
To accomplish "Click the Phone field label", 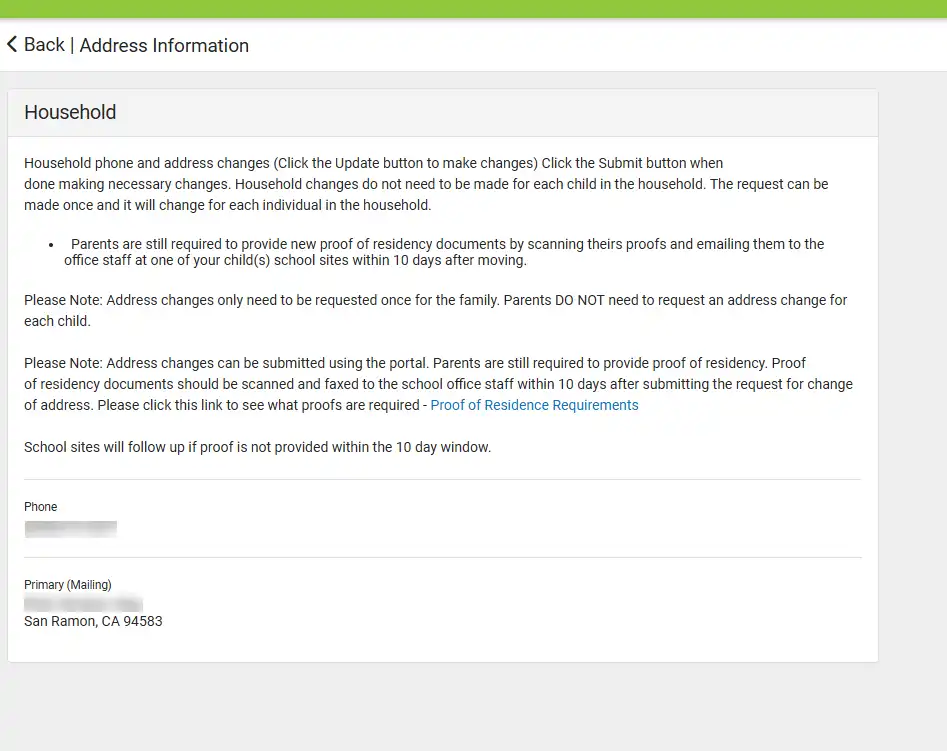I will click(40, 506).
